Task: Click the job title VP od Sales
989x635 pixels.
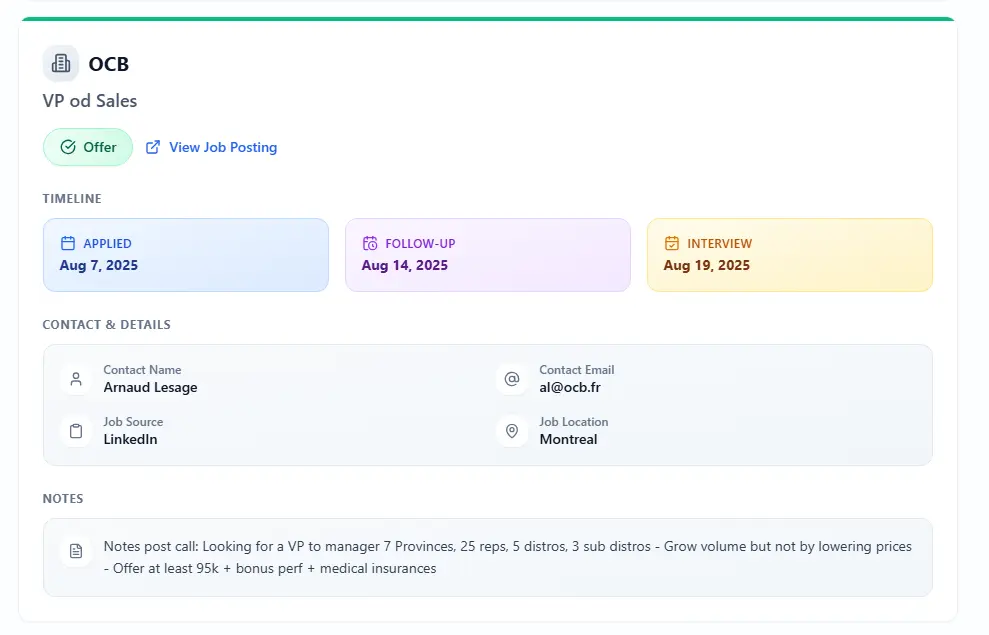Action: pyautogui.click(x=90, y=101)
